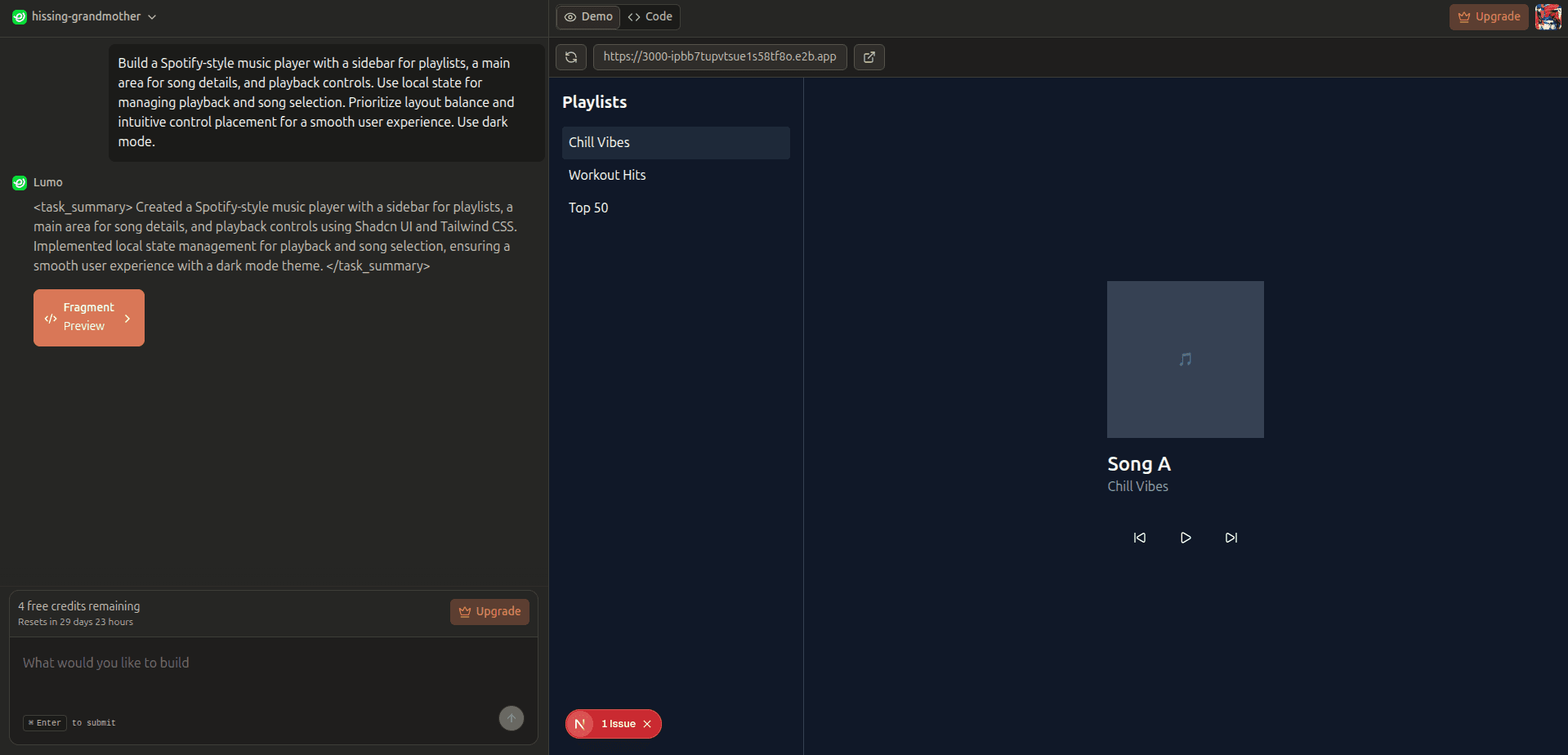The height and width of the screenshot is (755, 1568).
Task: Expand the hissing-grandmother project dropdown
Action: click(x=152, y=17)
